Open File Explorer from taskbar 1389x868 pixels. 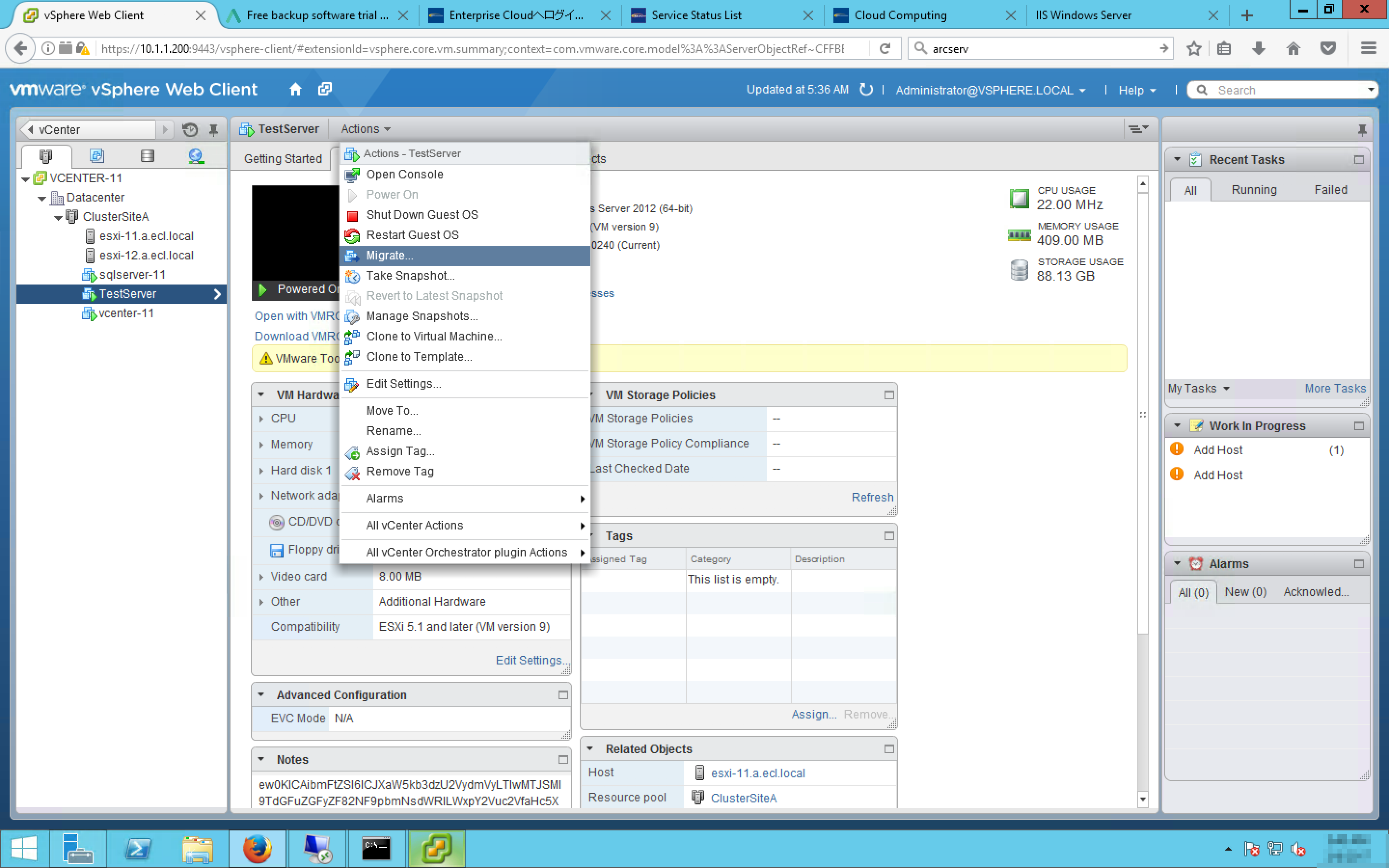pos(197,849)
